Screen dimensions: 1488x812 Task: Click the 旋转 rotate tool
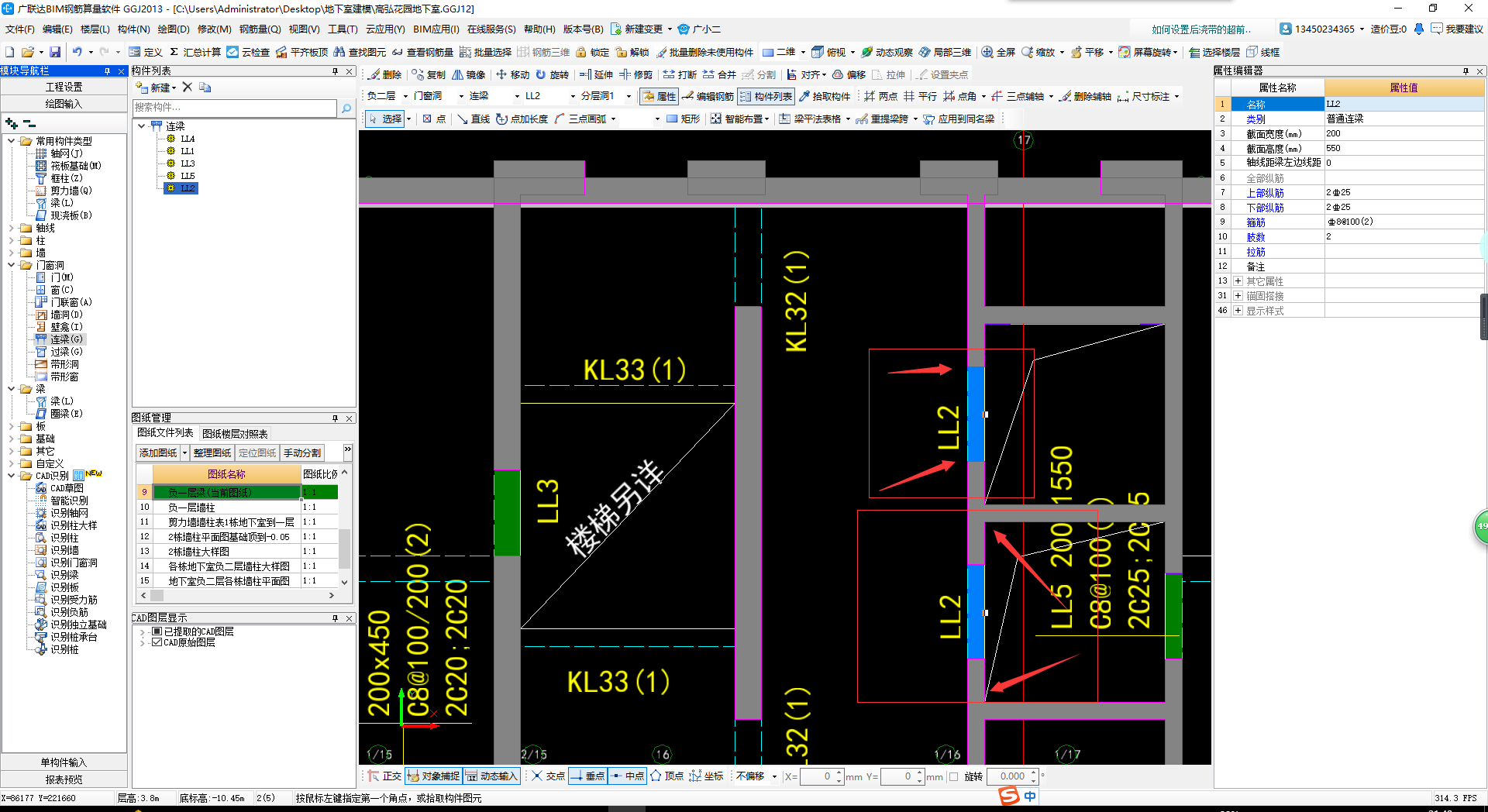click(x=552, y=74)
